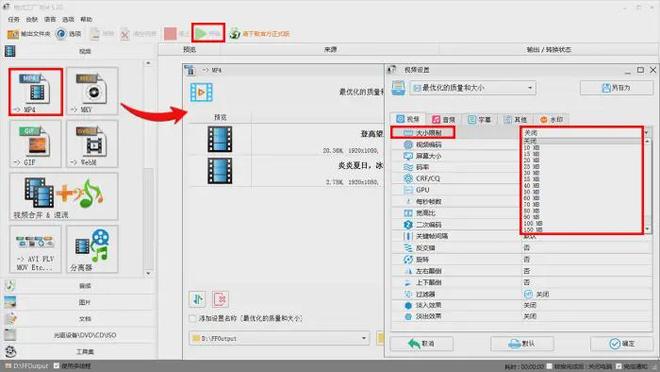This screenshot has height=372, width=660.
Task: Open the 帮助 menu
Action: pos(86,19)
